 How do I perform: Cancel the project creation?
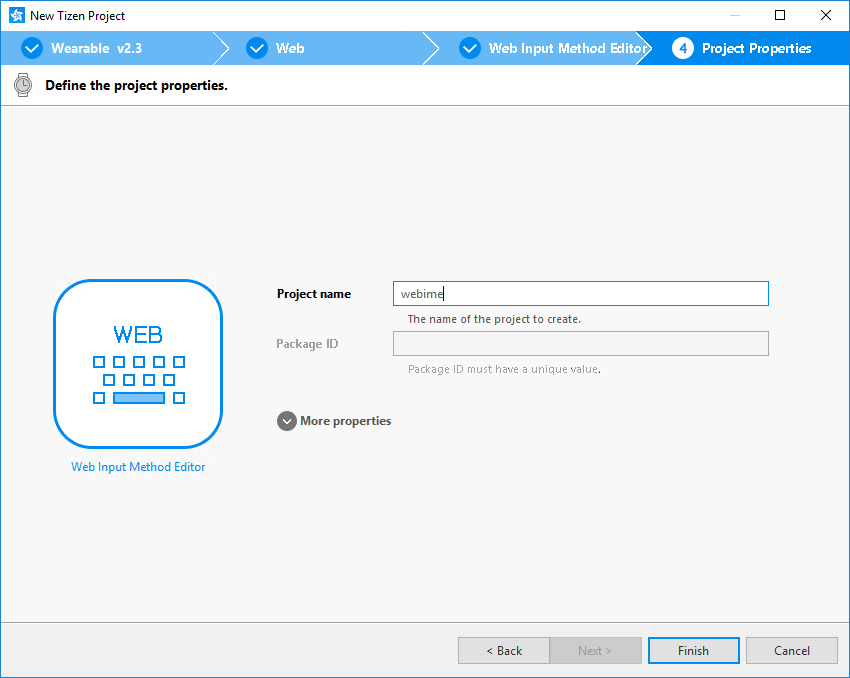tap(791, 650)
